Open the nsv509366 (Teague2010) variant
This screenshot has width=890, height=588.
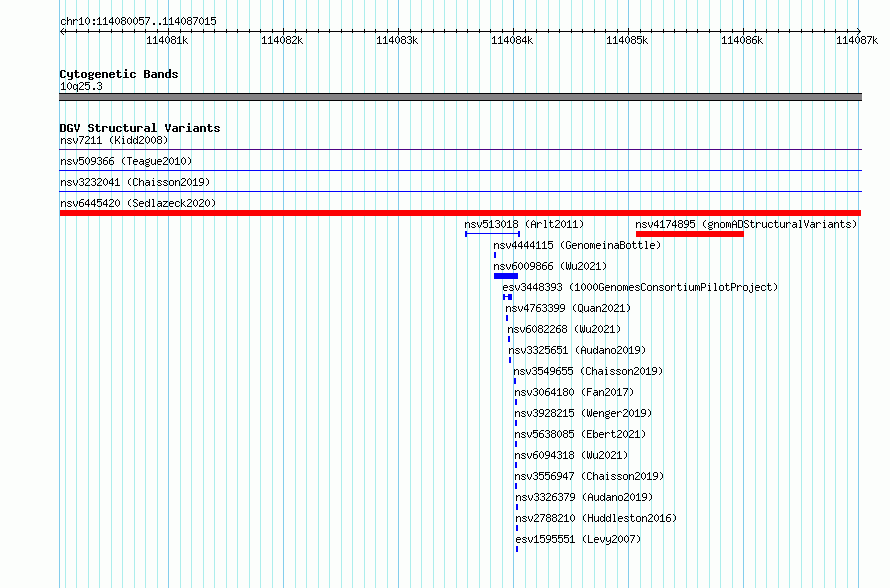point(126,161)
